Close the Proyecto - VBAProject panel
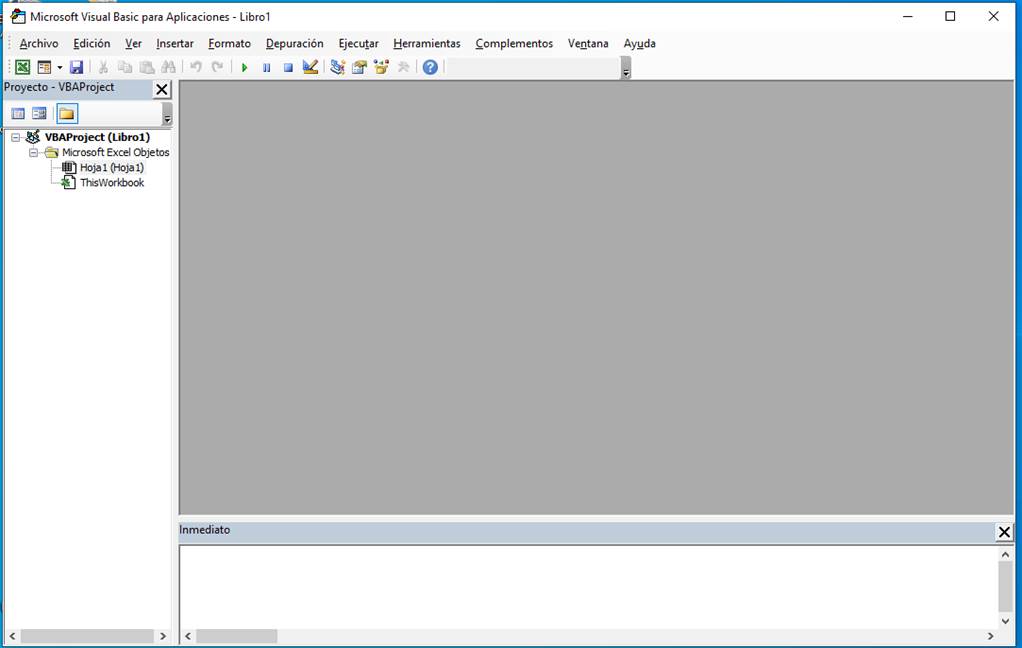This screenshot has width=1022, height=648. [162, 89]
